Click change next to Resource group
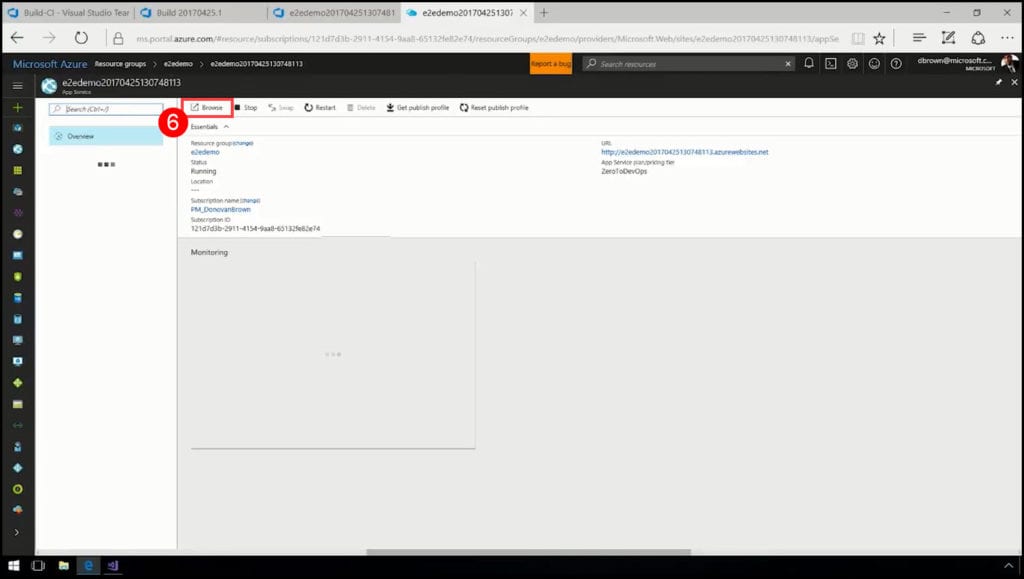 coord(243,143)
